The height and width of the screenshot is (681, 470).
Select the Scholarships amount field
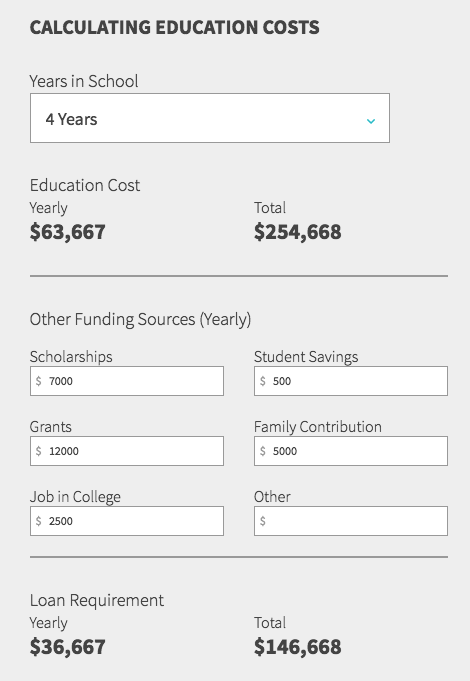[127, 381]
